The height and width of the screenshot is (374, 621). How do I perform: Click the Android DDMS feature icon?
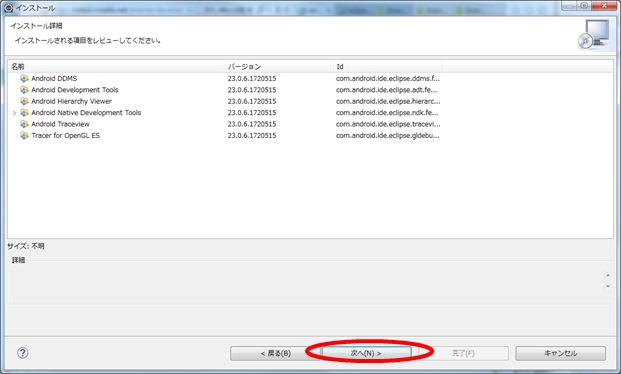[x=24, y=78]
